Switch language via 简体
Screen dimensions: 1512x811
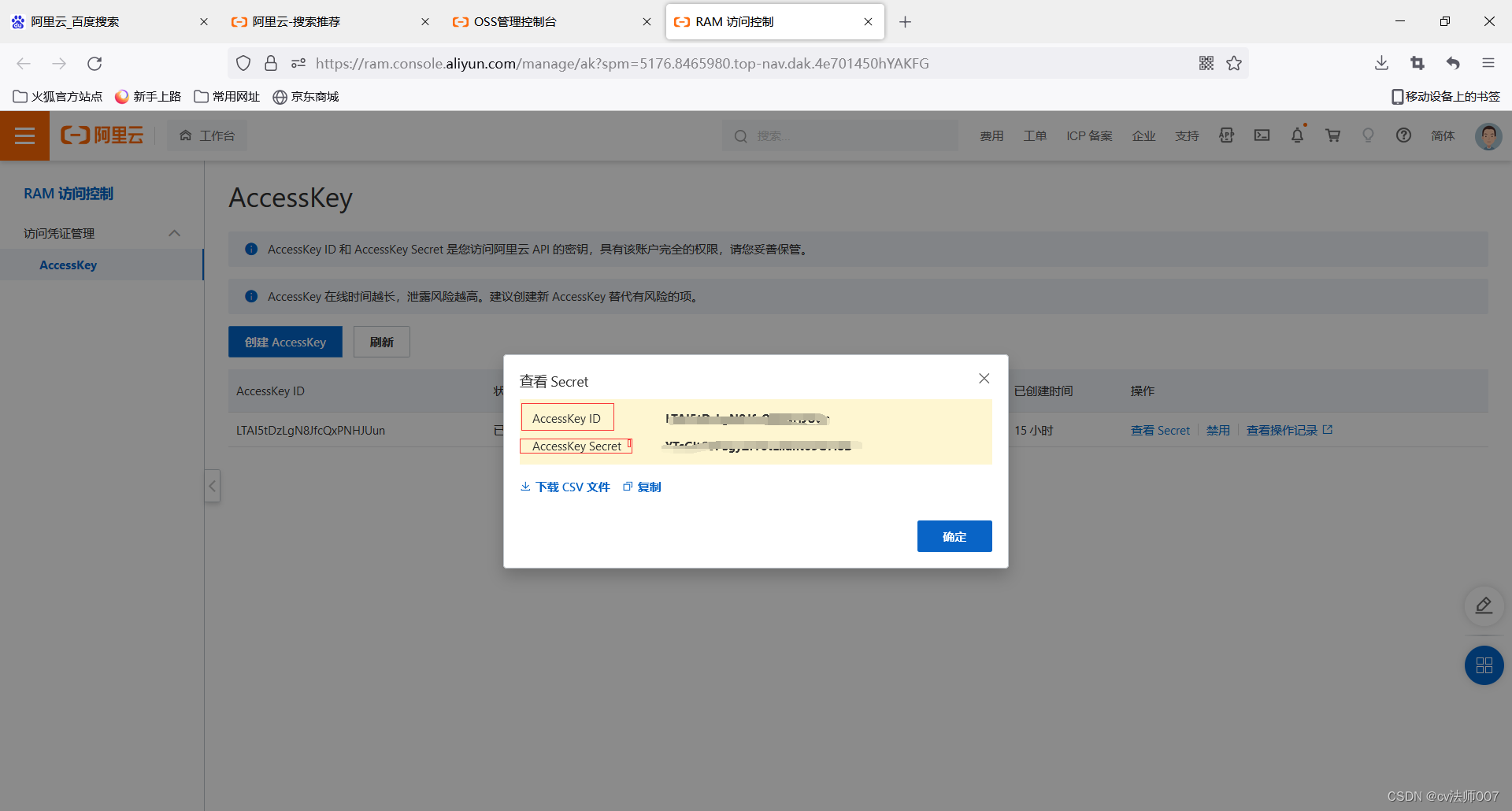(1443, 136)
